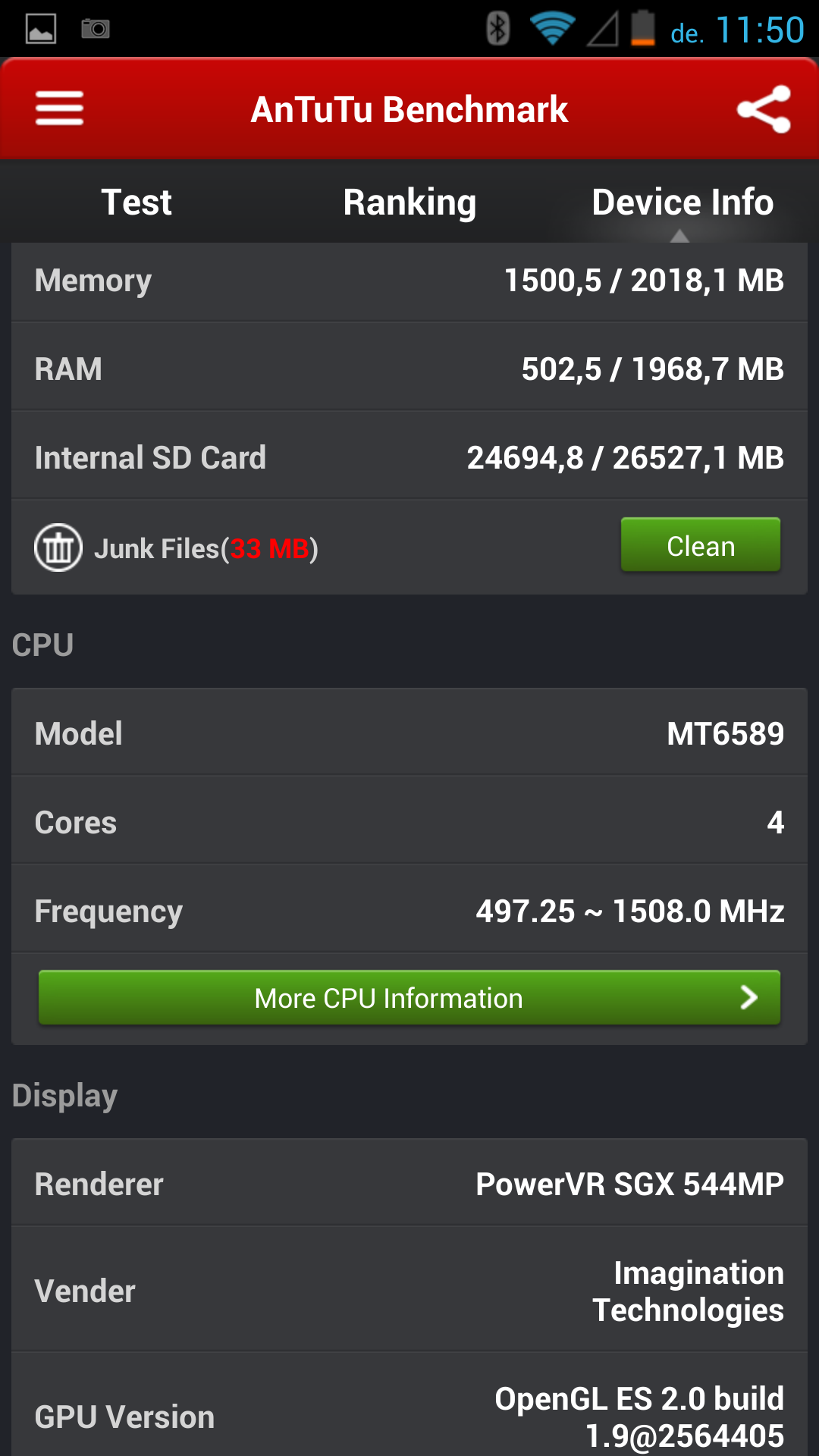Open the hamburger menu icon
Viewport: 819px width, 1456px height.
[x=59, y=108]
